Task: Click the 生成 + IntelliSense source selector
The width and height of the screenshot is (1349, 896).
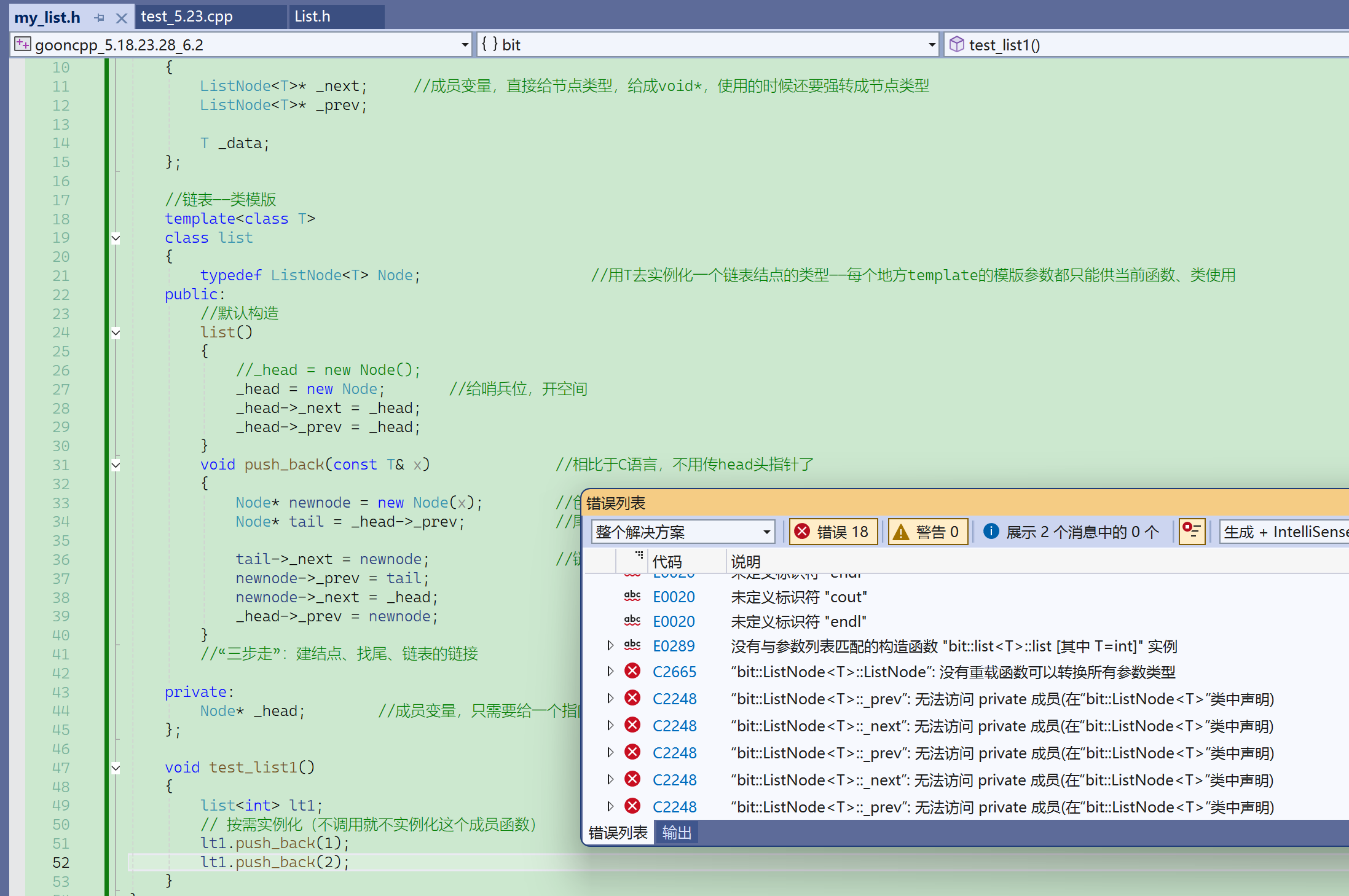Action: tap(1284, 532)
